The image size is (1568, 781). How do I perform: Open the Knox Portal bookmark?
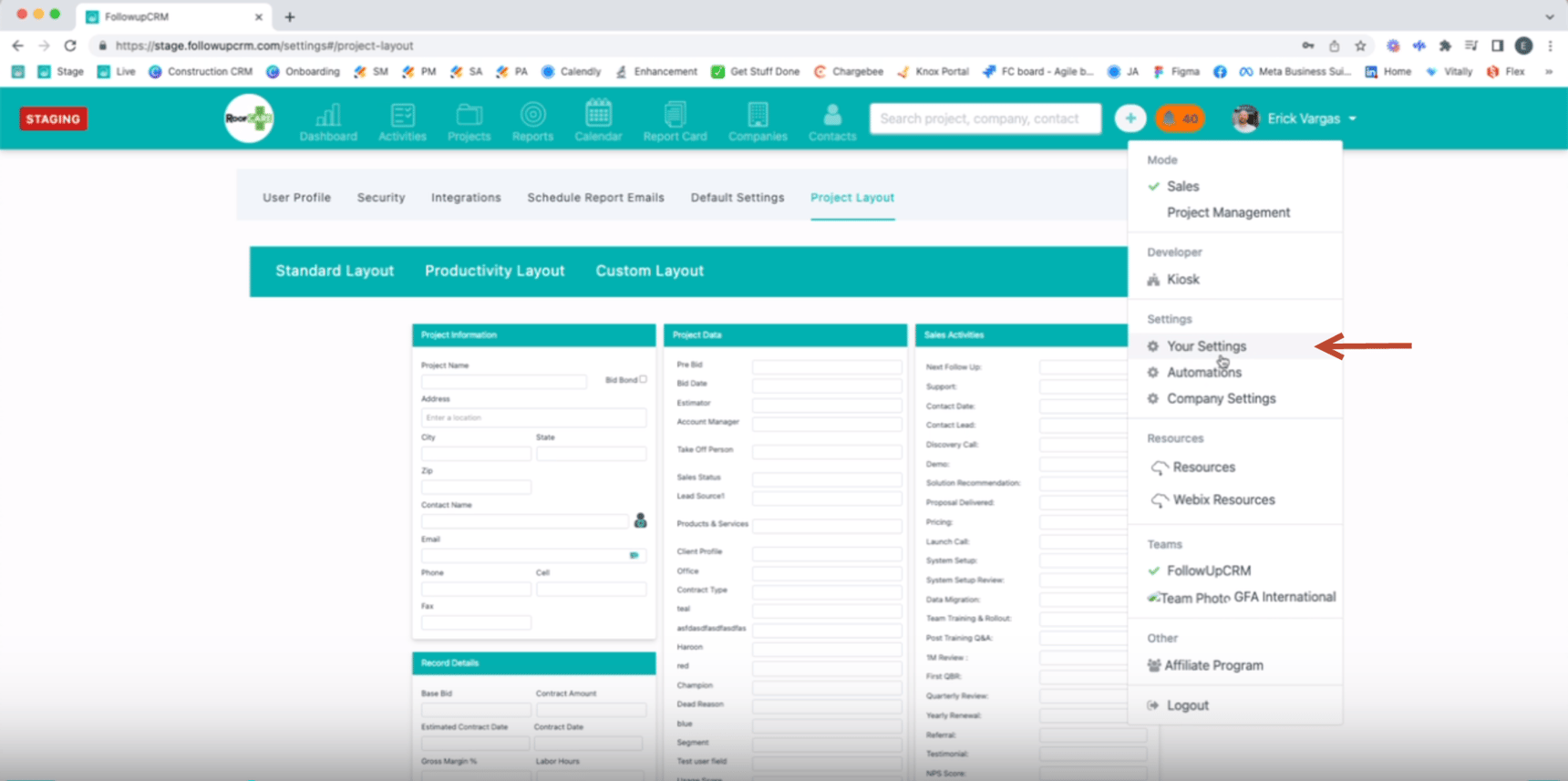933,71
